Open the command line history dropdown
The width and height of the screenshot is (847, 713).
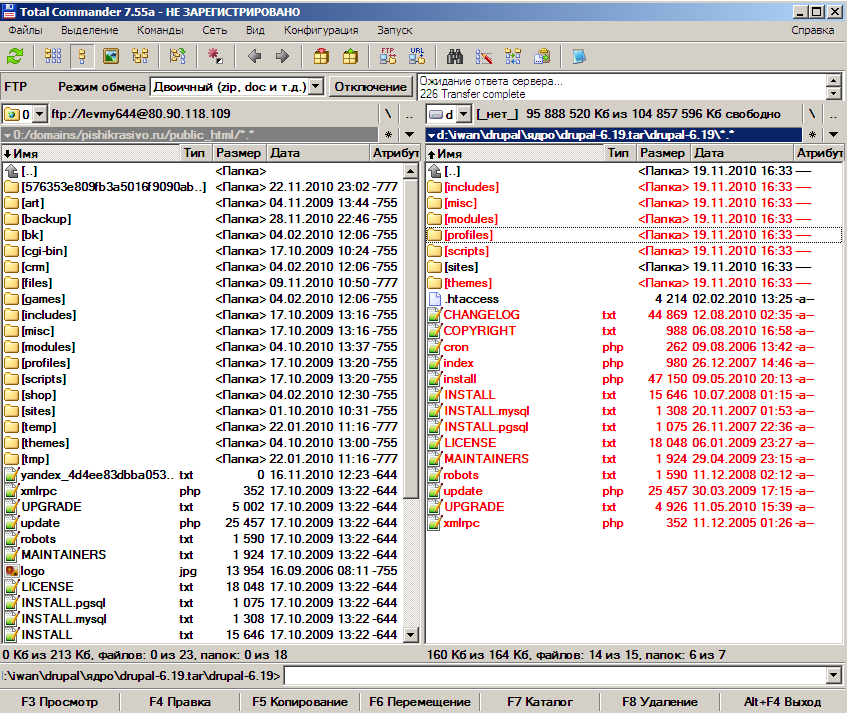(x=833, y=675)
